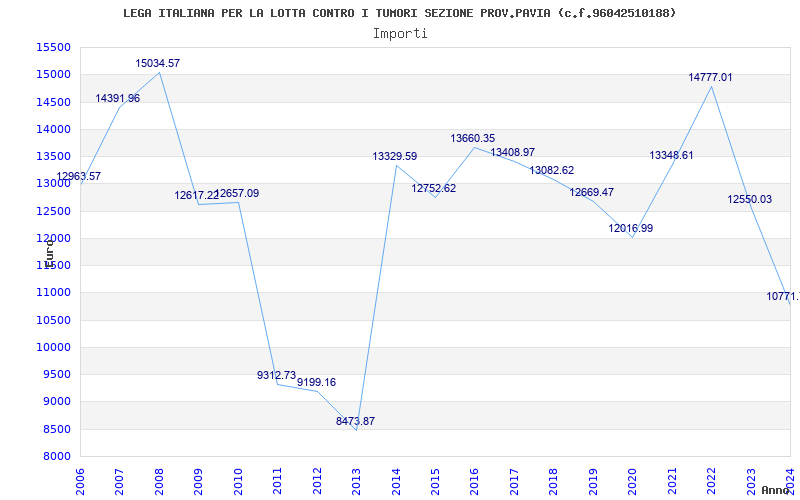
Task: Select the 2013 year axis label
Action: coord(357,482)
